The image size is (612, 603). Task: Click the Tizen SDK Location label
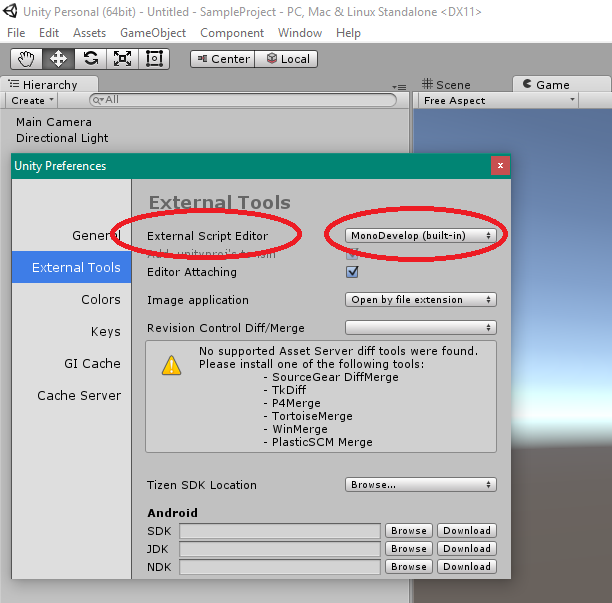tap(202, 485)
